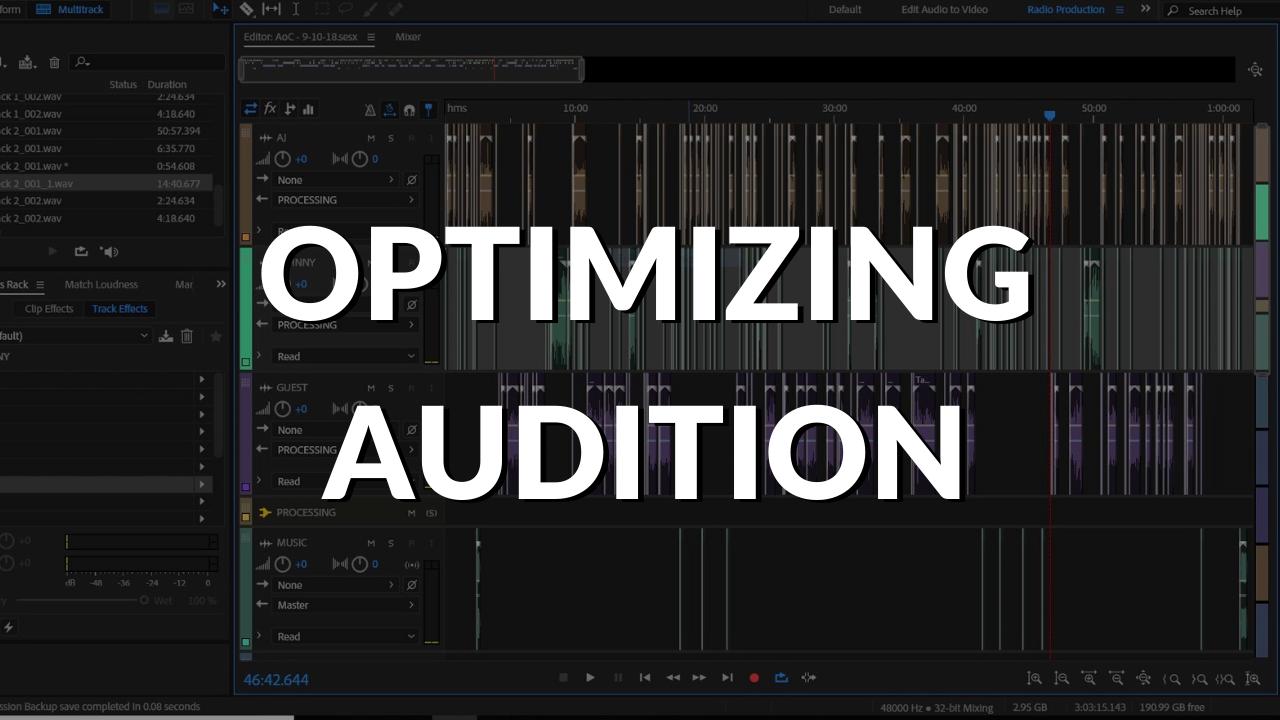This screenshot has width=1280, height=720.
Task: Open the AJ track input dropdown None
Action: pyautogui.click(x=335, y=180)
